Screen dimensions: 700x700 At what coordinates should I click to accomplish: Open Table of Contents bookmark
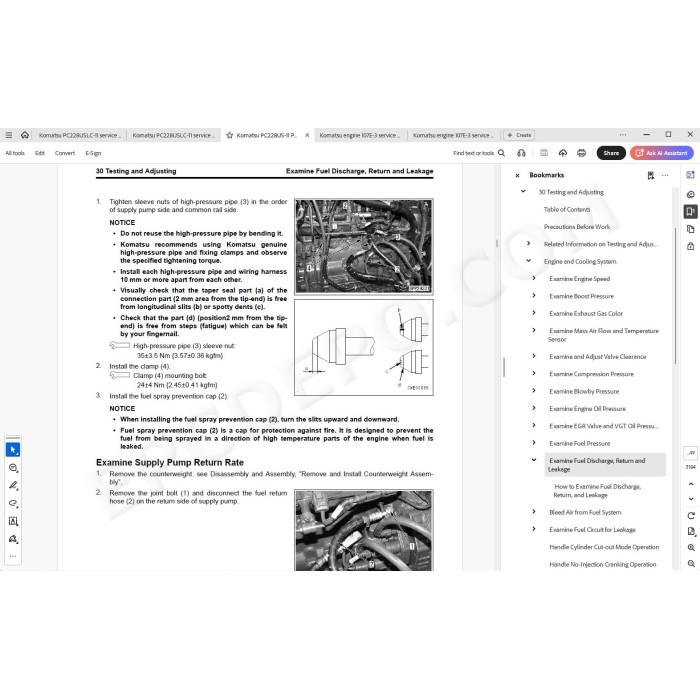(x=567, y=209)
